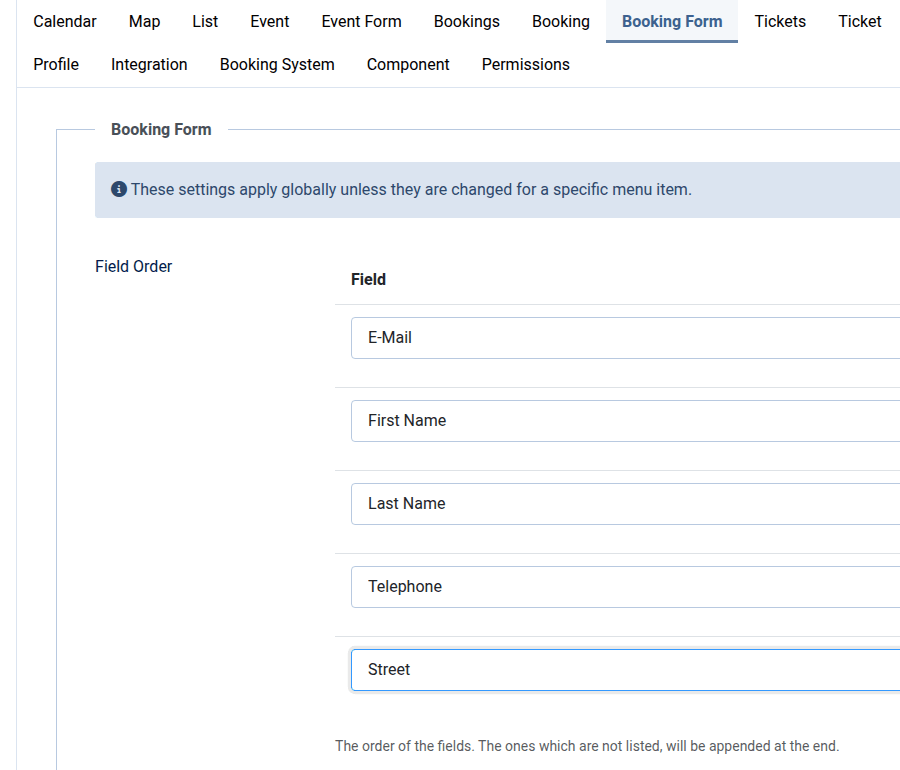Image resolution: width=900 pixels, height=770 pixels.
Task: Open the Bookings (plural) tab
Action: 466,21
